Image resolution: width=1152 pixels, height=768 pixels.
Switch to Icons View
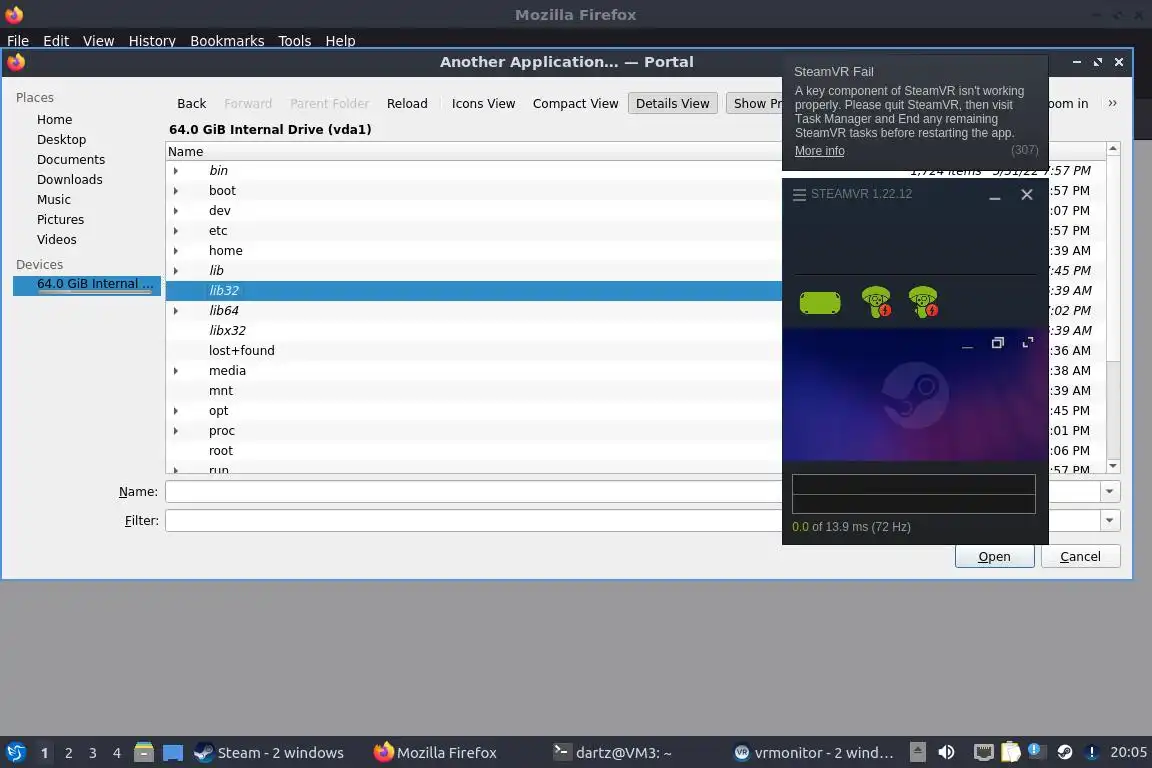coord(483,104)
